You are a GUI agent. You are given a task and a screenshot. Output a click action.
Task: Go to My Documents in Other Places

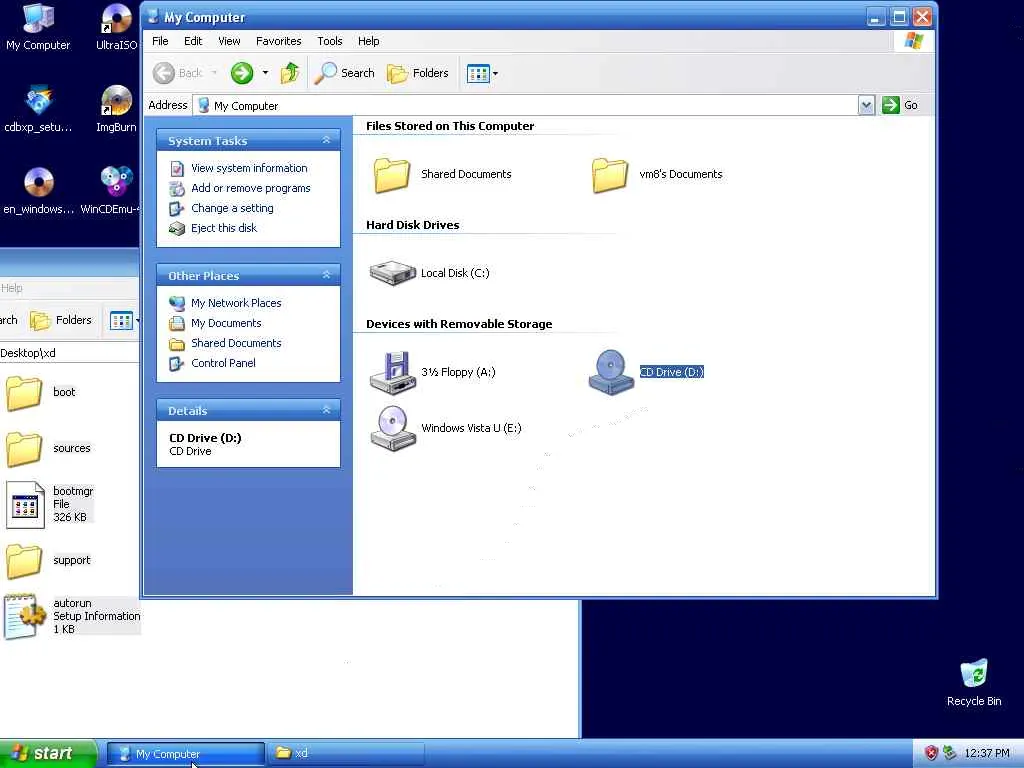coord(226,323)
